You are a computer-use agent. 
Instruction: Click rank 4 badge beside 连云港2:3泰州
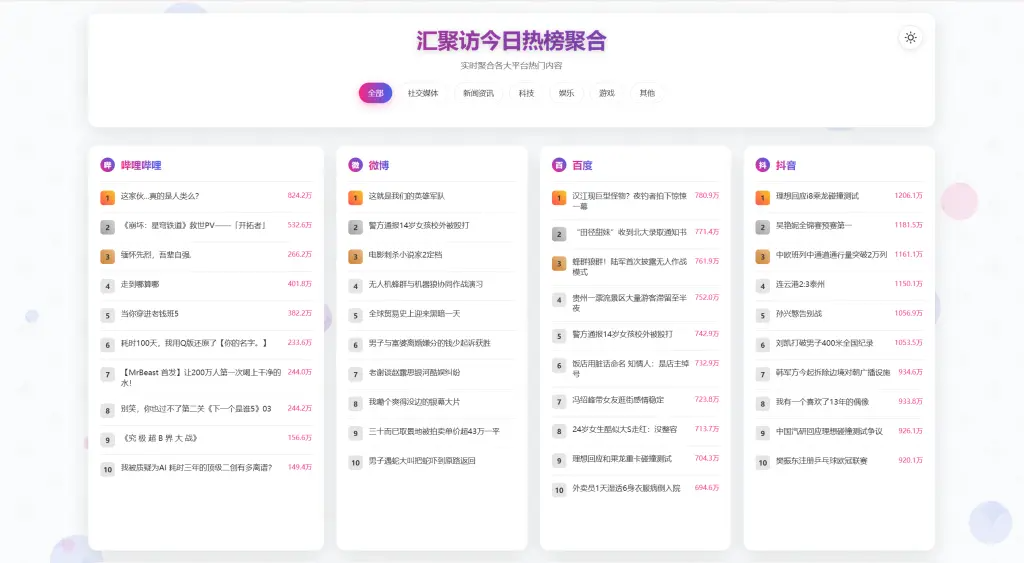point(763,286)
